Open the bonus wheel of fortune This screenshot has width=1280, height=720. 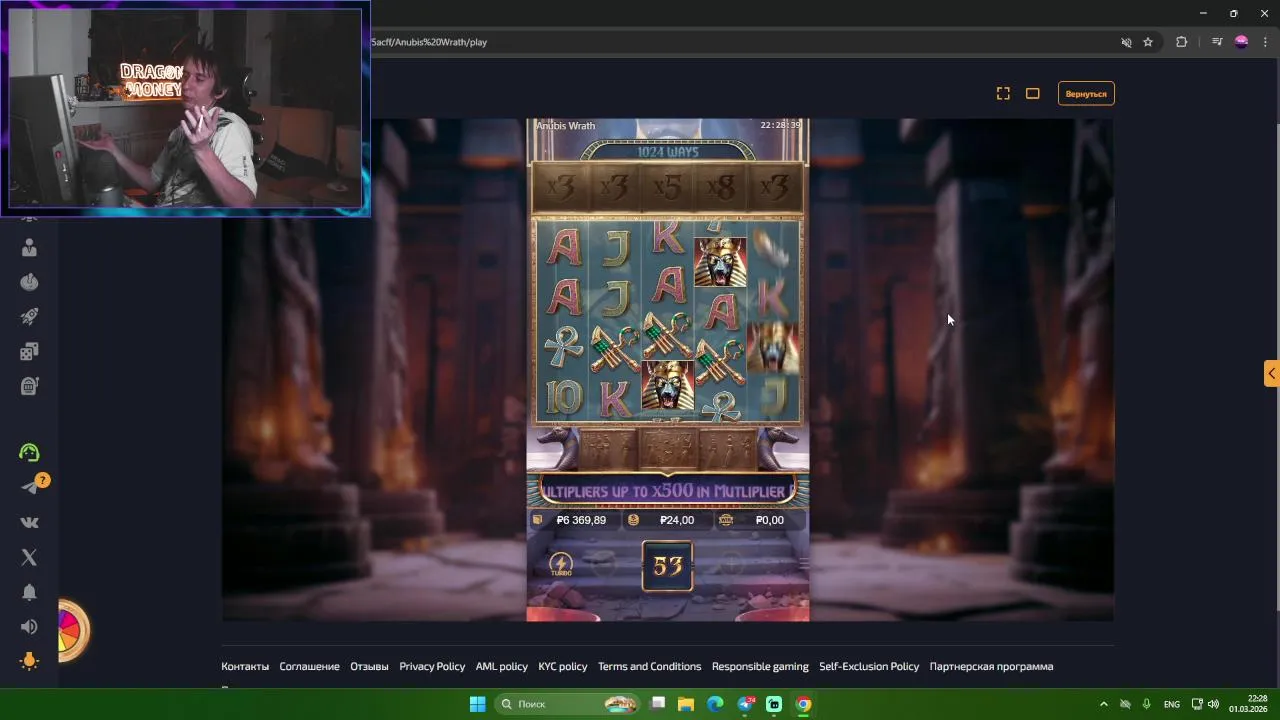coord(72,631)
